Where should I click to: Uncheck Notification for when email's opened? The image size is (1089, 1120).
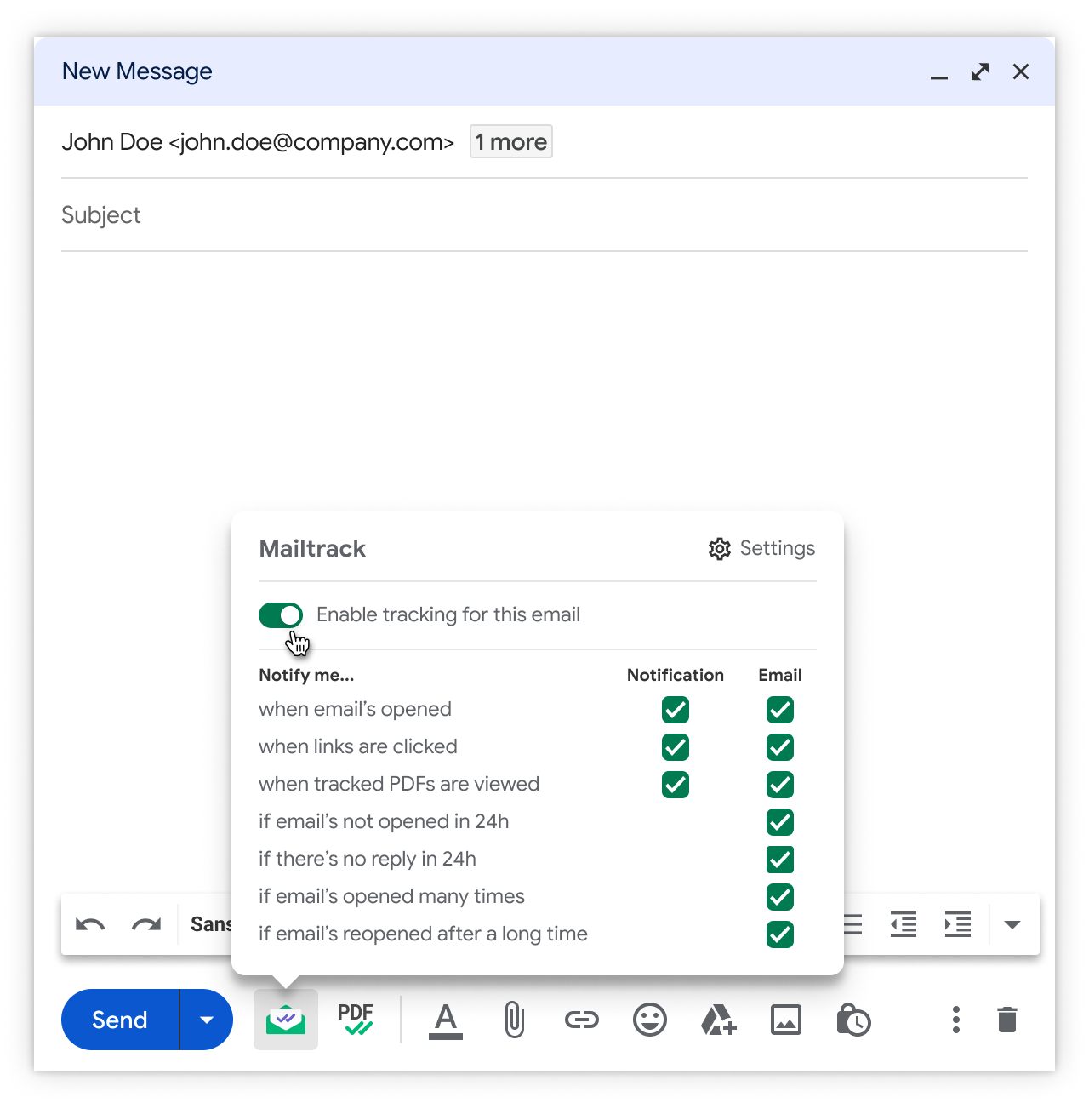coord(676,710)
